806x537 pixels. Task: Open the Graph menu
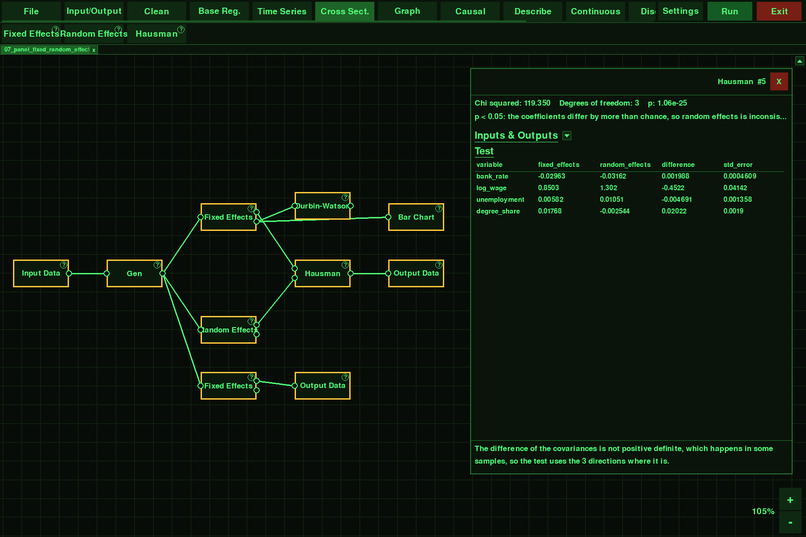[407, 11]
